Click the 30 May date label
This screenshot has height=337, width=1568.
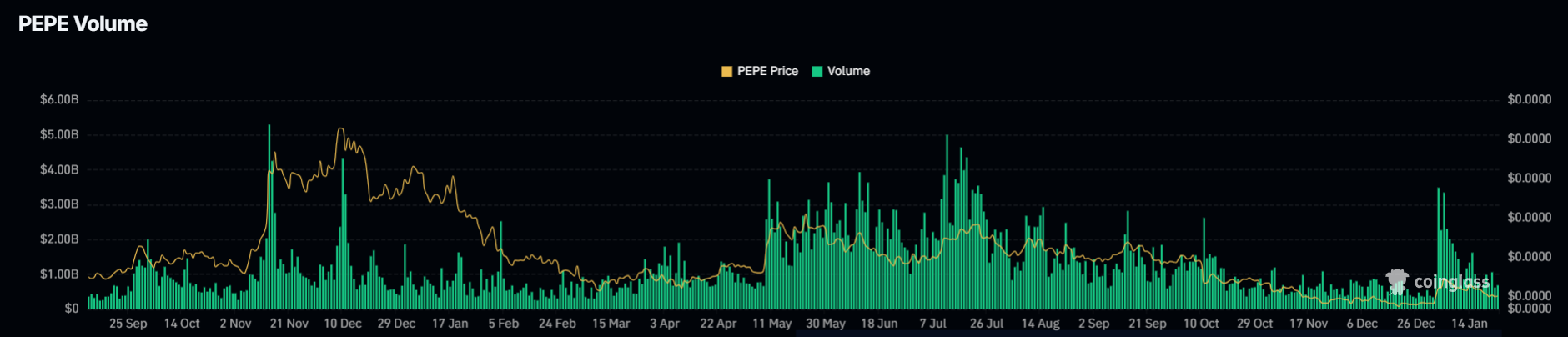coord(826,324)
